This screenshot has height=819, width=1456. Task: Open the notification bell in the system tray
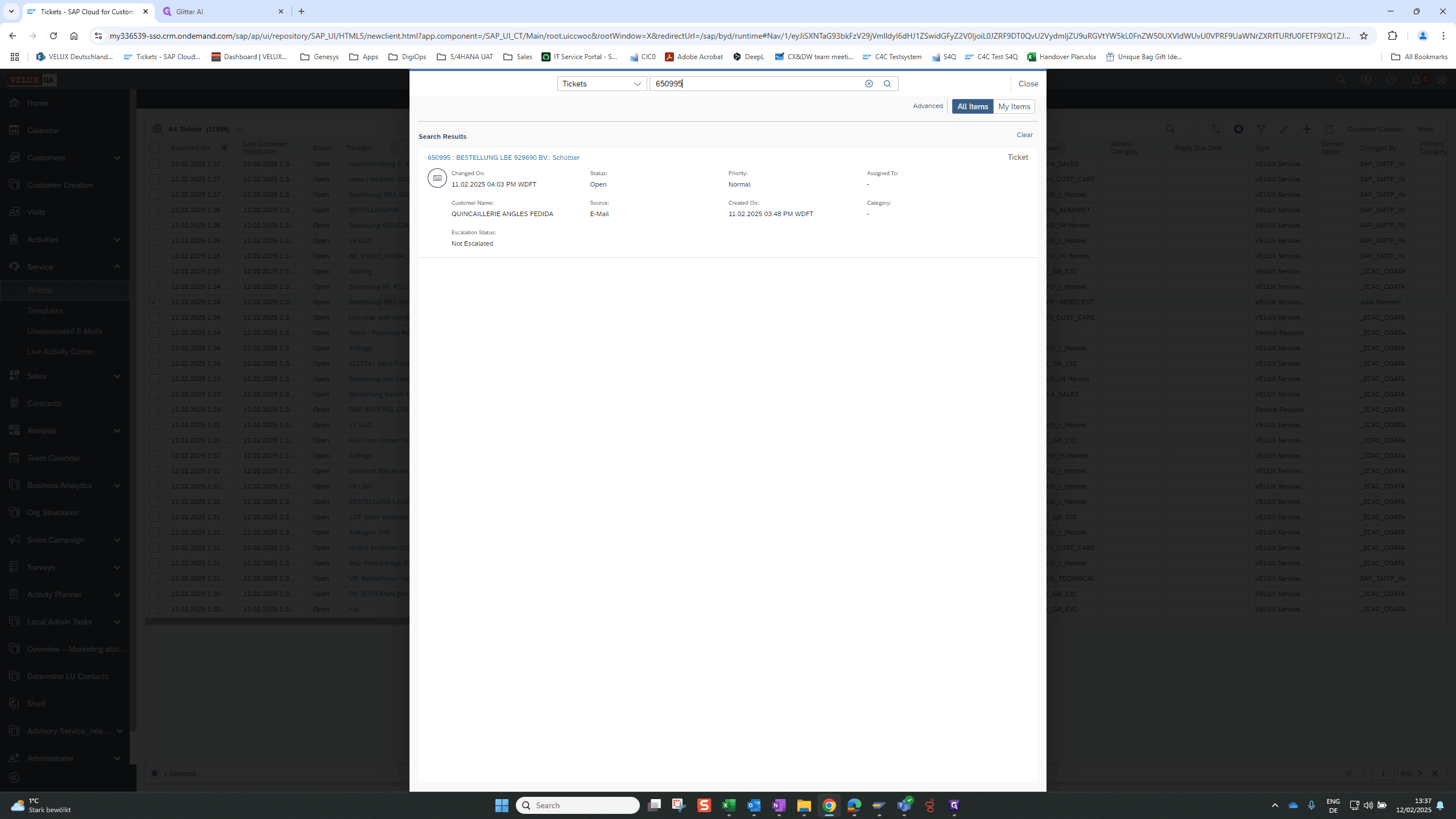pyautogui.click(x=1440, y=805)
